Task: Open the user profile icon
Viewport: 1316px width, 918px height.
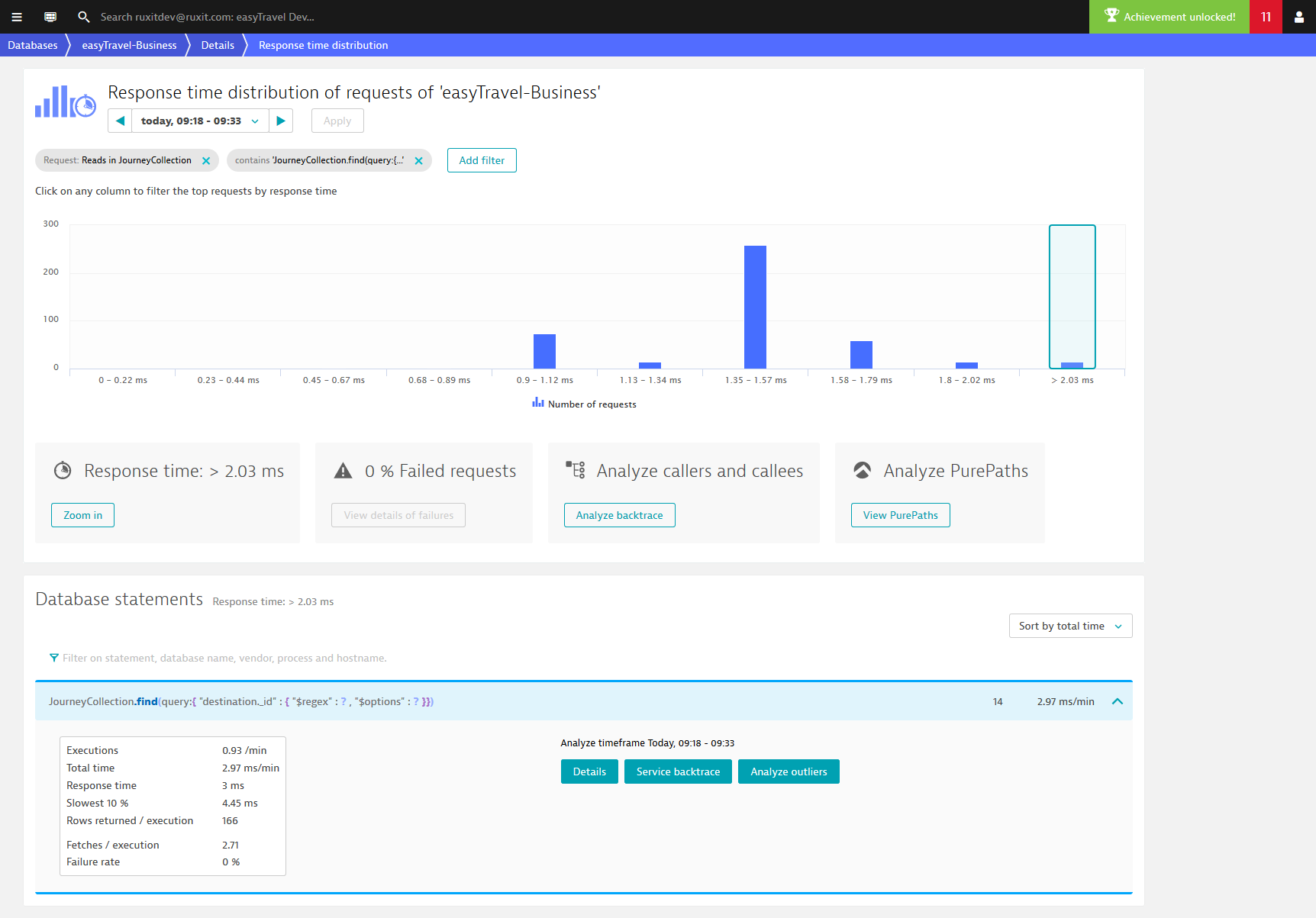Action: (x=1299, y=17)
